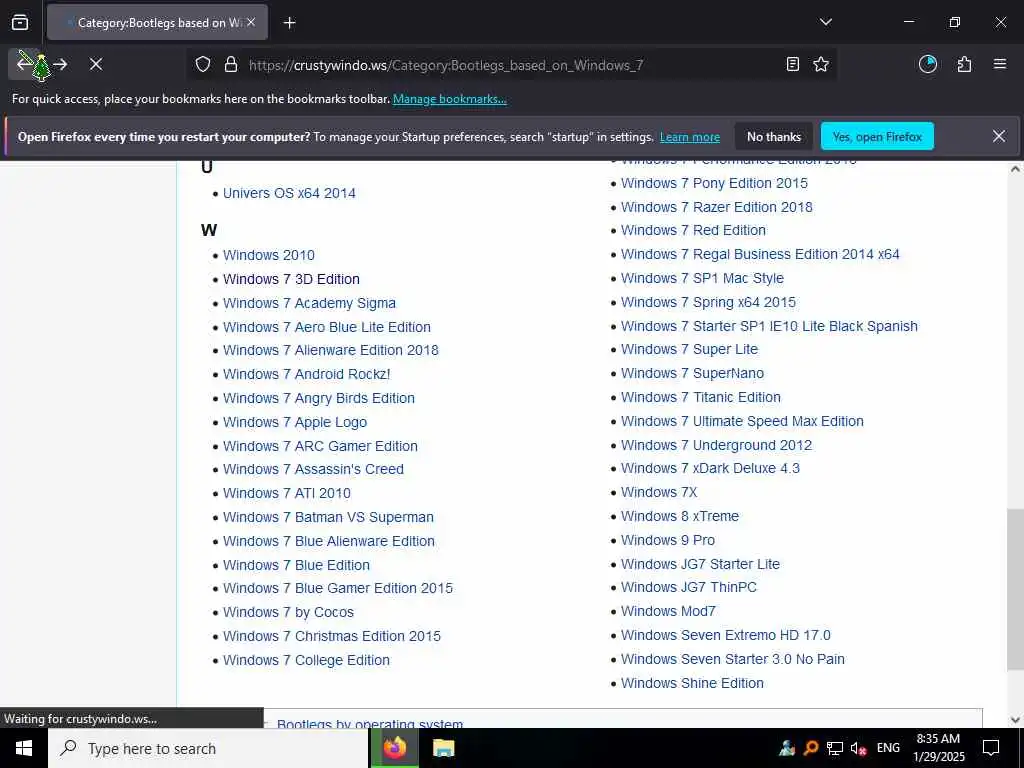Open the Extensions puzzle icon
Screen dimensions: 1024x768
(x=964, y=64)
